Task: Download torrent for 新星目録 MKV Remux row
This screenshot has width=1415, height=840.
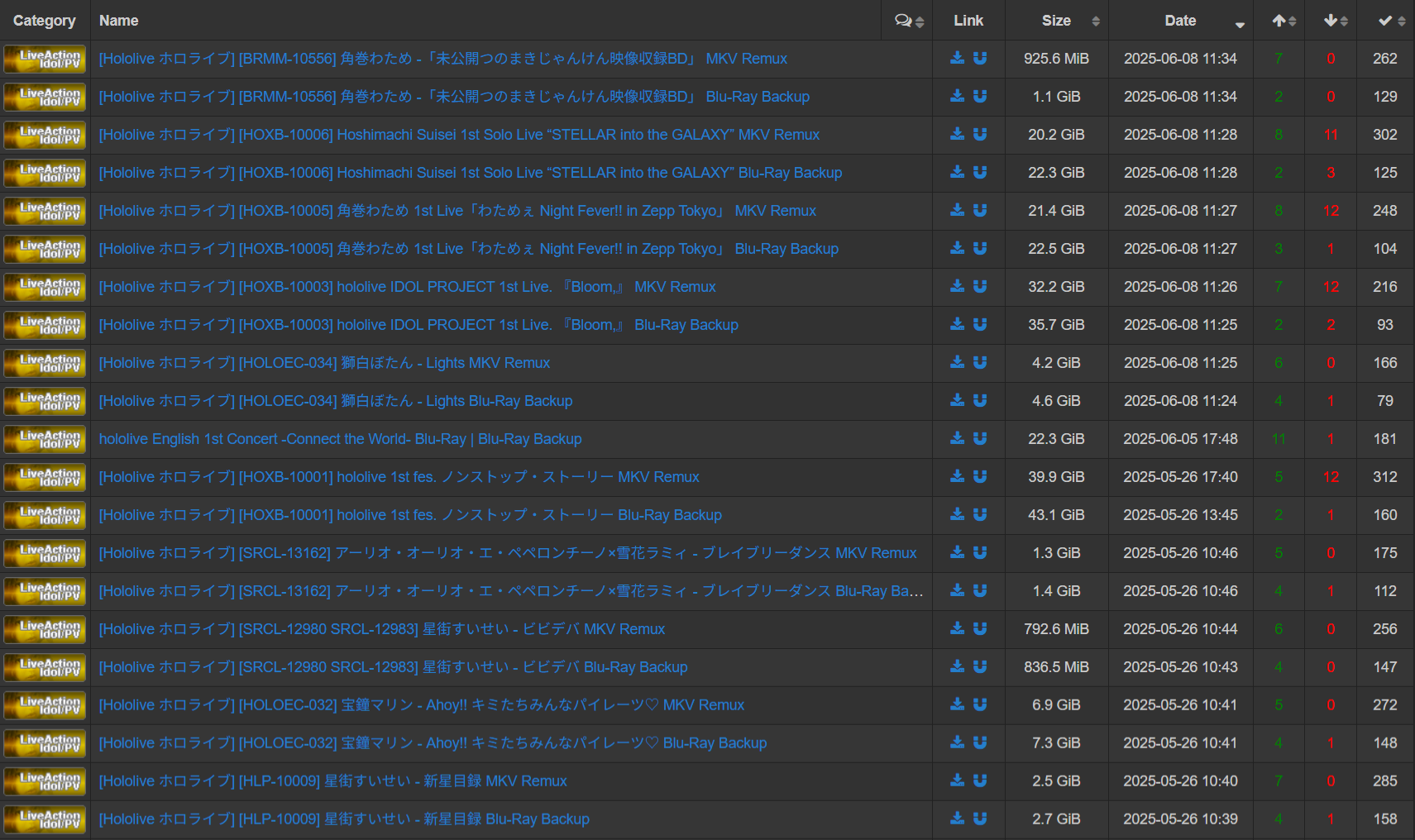Action: [x=957, y=780]
